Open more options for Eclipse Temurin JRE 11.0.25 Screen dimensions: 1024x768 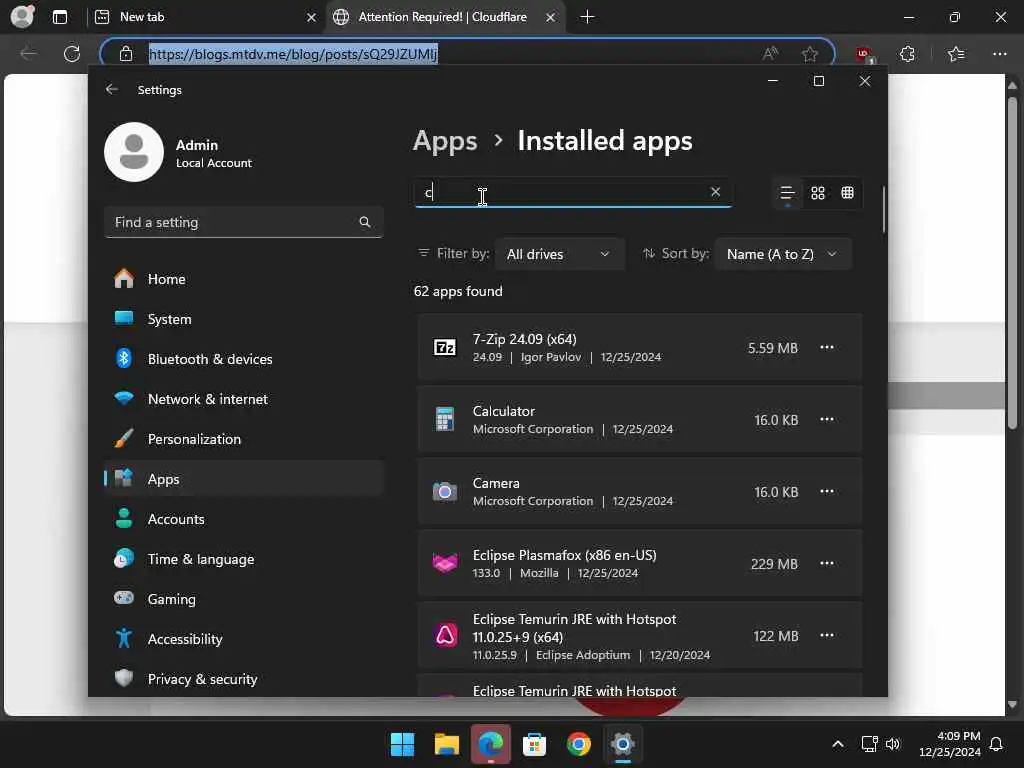827,635
